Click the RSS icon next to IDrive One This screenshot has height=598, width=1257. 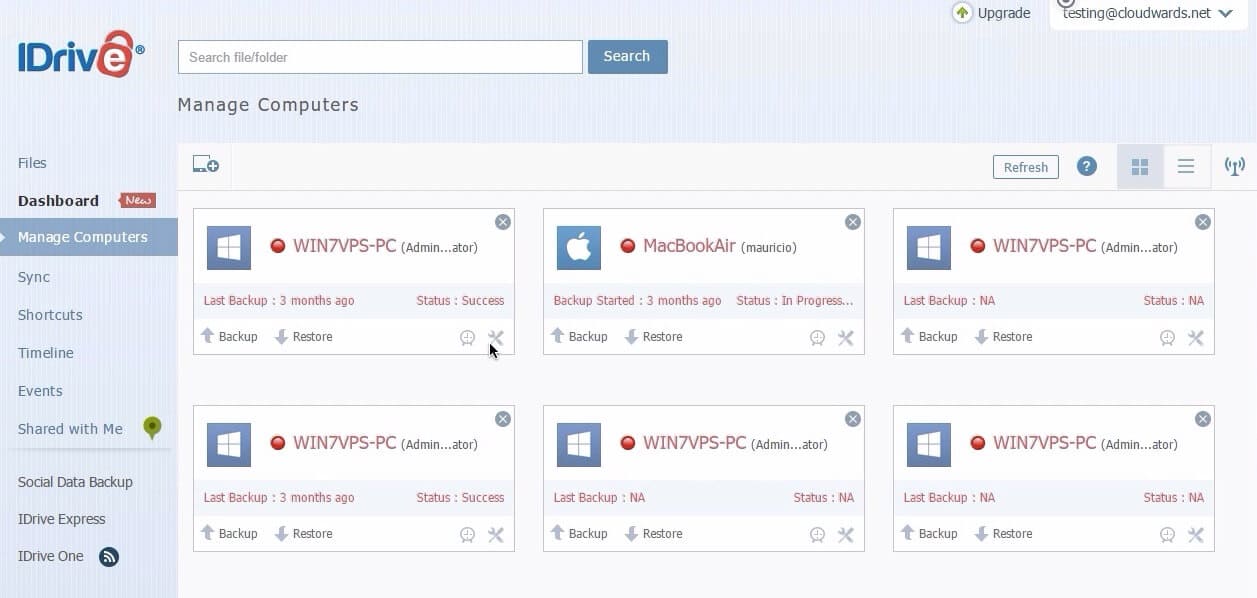[x=109, y=556]
